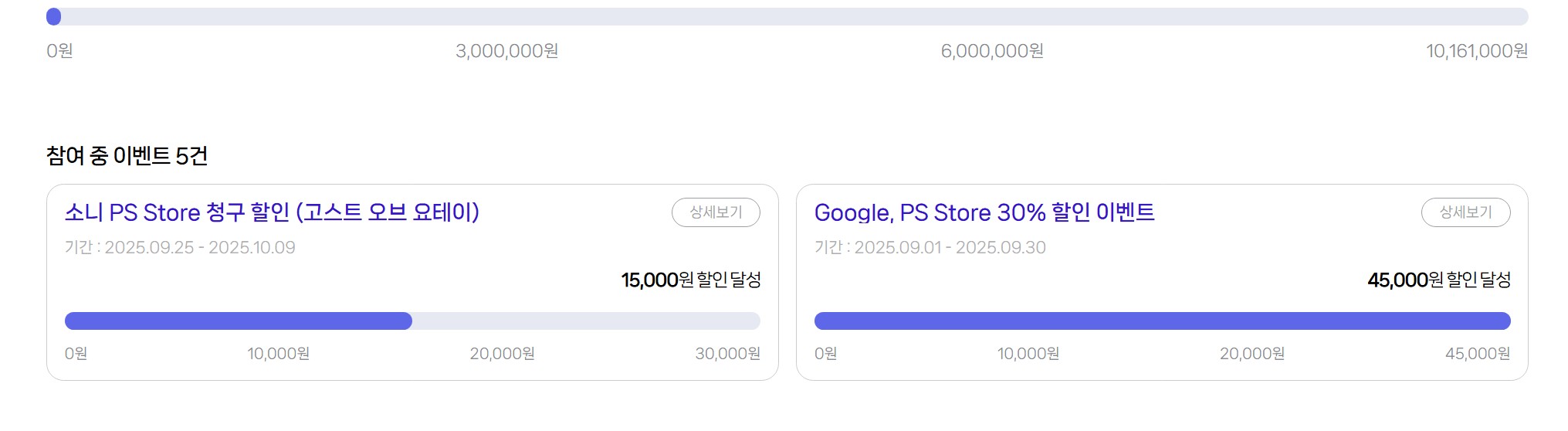Select the 15,000원 할인 달성 text
The width and height of the screenshot is (1568, 431).
pos(691,280)
